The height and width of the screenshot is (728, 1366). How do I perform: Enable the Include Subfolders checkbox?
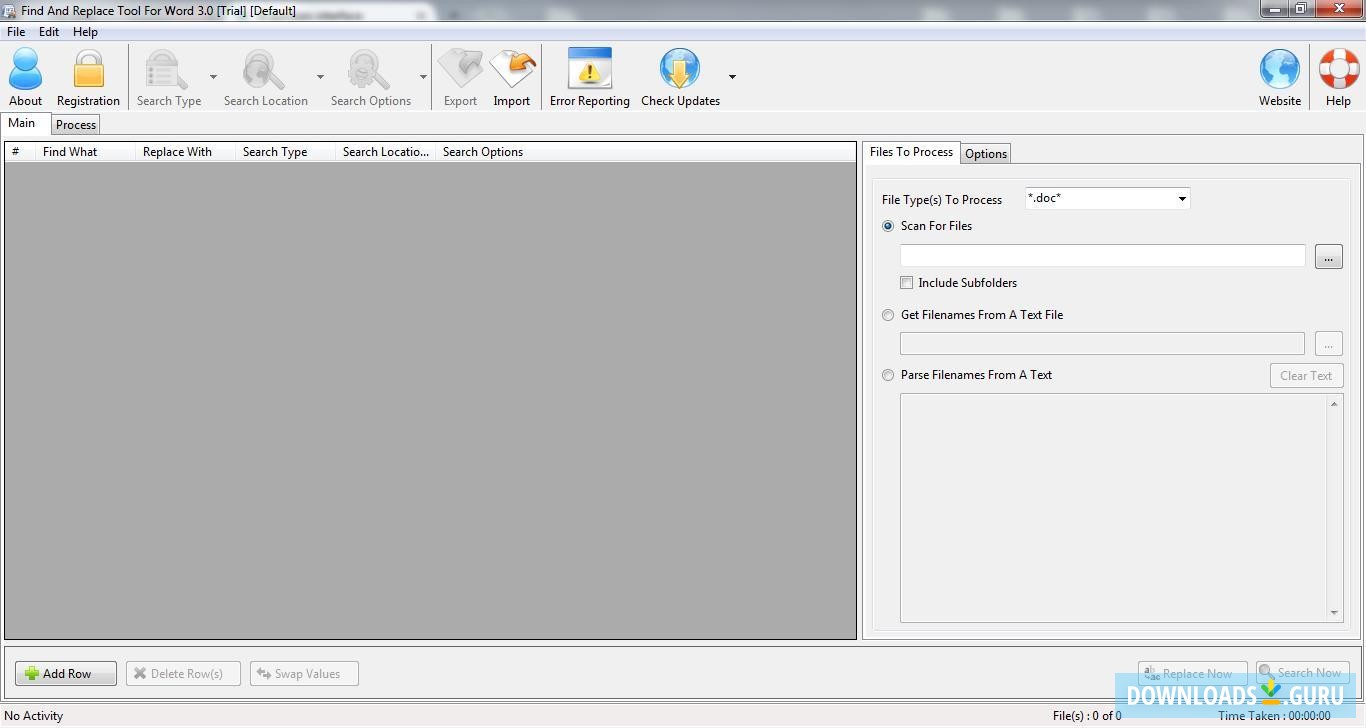[906, 283]
